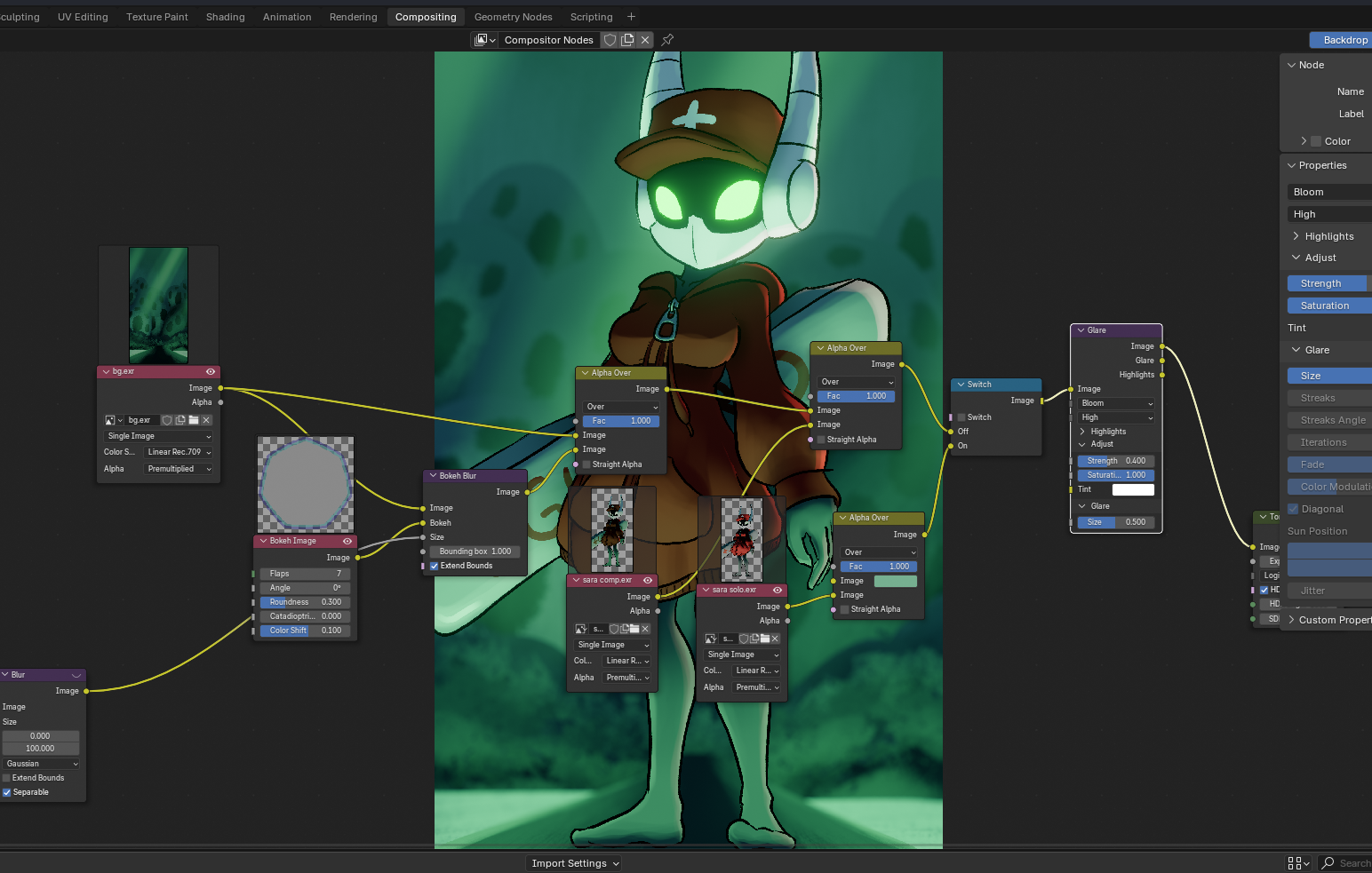The image size is (1372, 873).
Task: Open the Over blend dropdown in top-right Alpha Over
Action: coord(857,382)
